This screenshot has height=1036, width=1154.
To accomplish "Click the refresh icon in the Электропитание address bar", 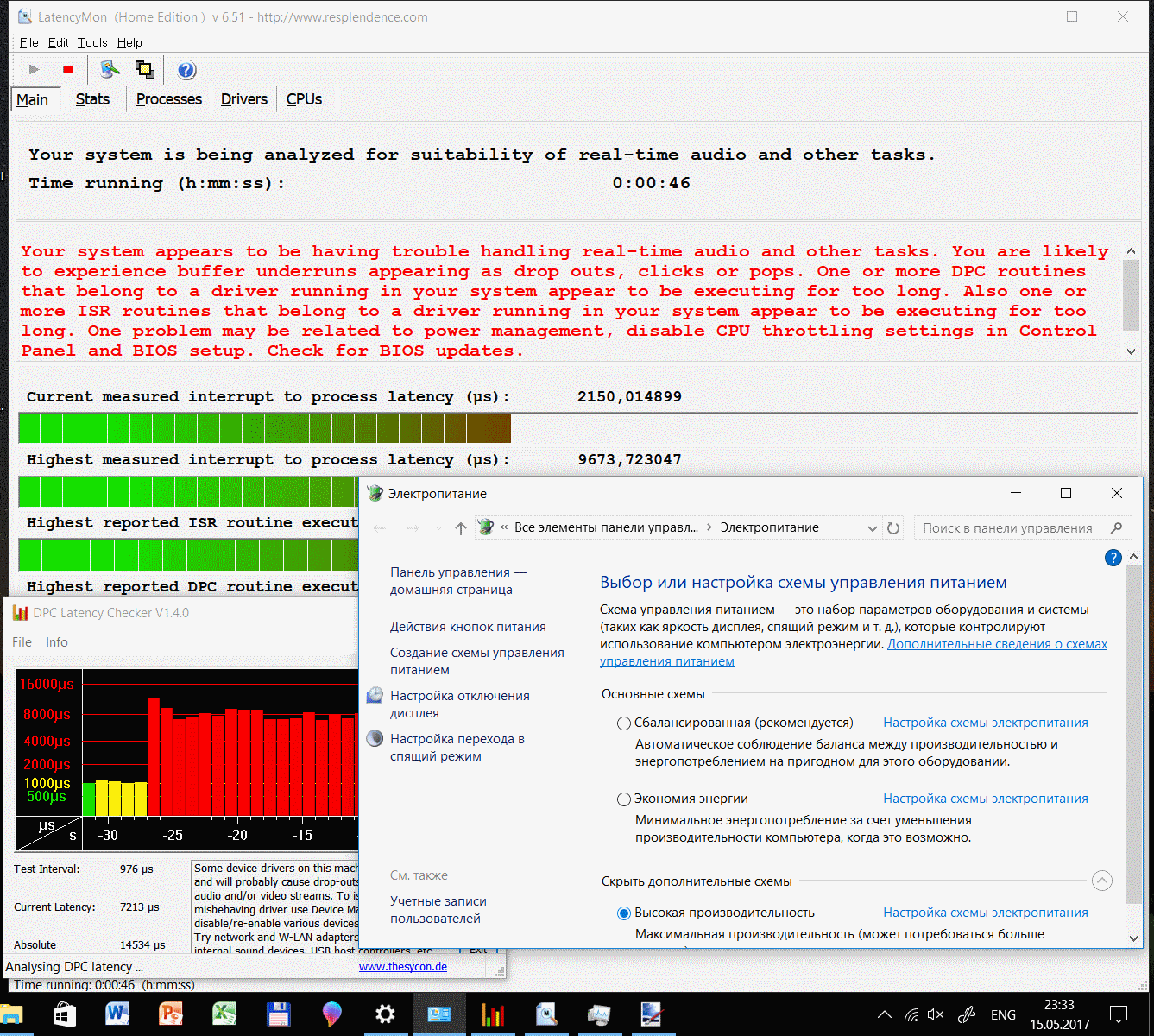I will [893, 528].
